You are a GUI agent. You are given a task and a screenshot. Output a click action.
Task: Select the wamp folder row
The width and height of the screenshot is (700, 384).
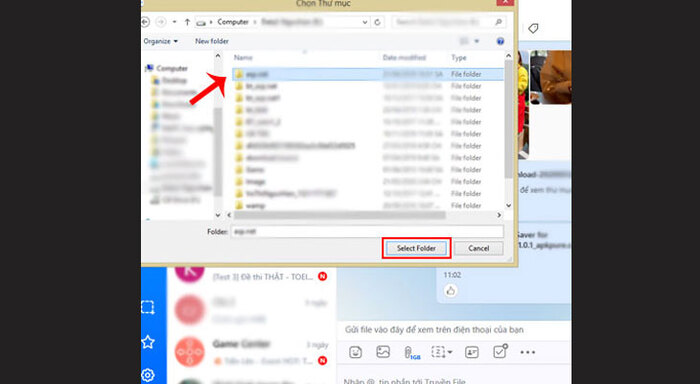[368, 206]
